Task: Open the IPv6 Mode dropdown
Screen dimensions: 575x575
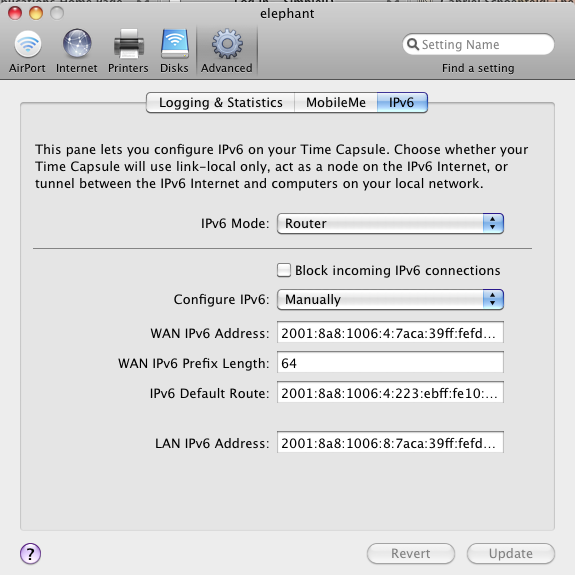Action: [x=390, y=223]
